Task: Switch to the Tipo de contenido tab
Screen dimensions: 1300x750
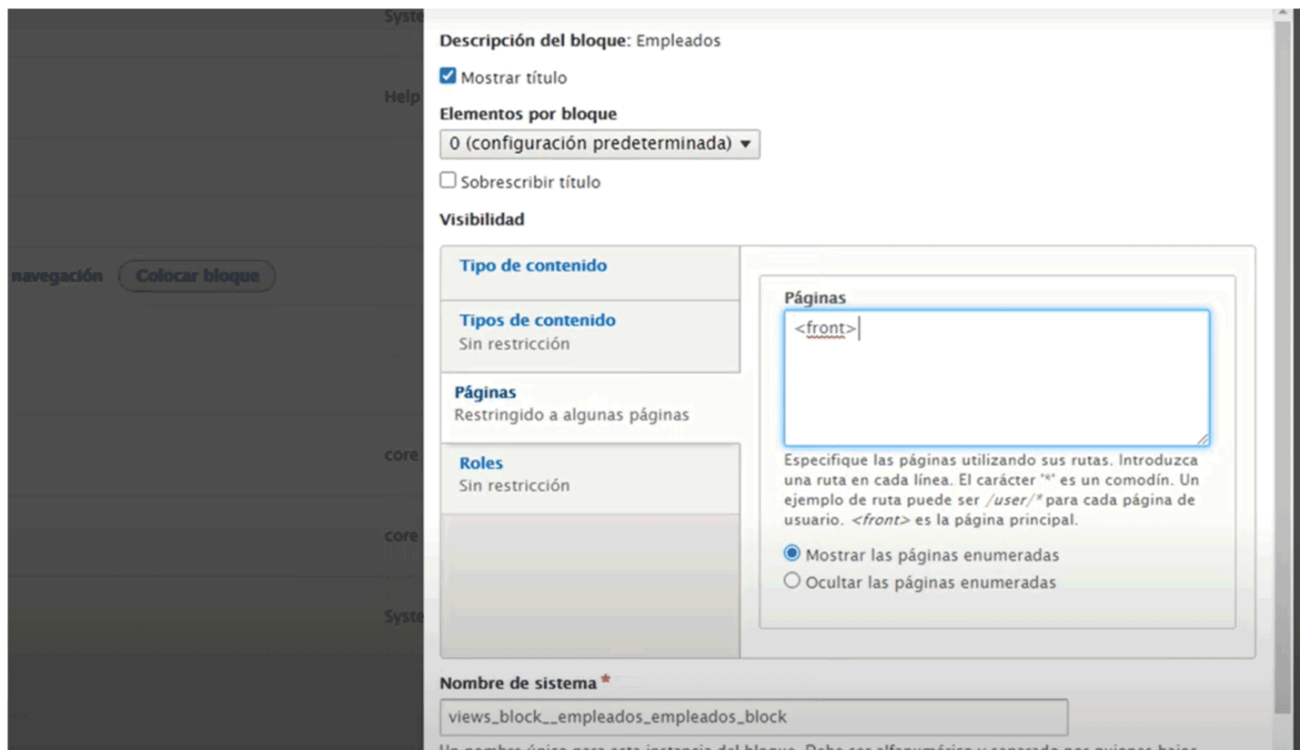Action: [x=590, y=272]
